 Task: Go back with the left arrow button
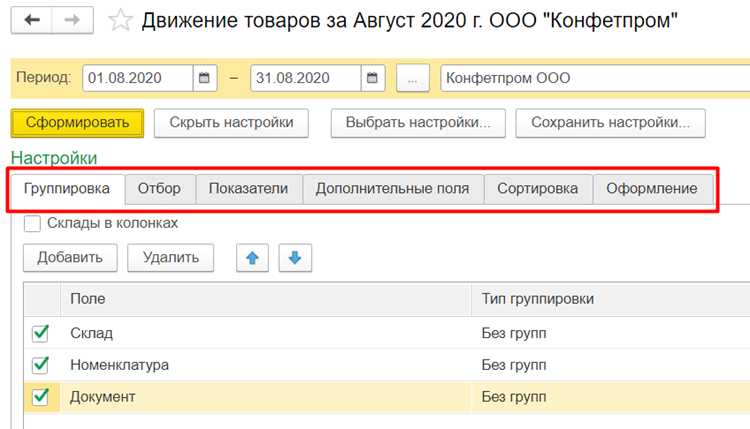click(32, 20)
